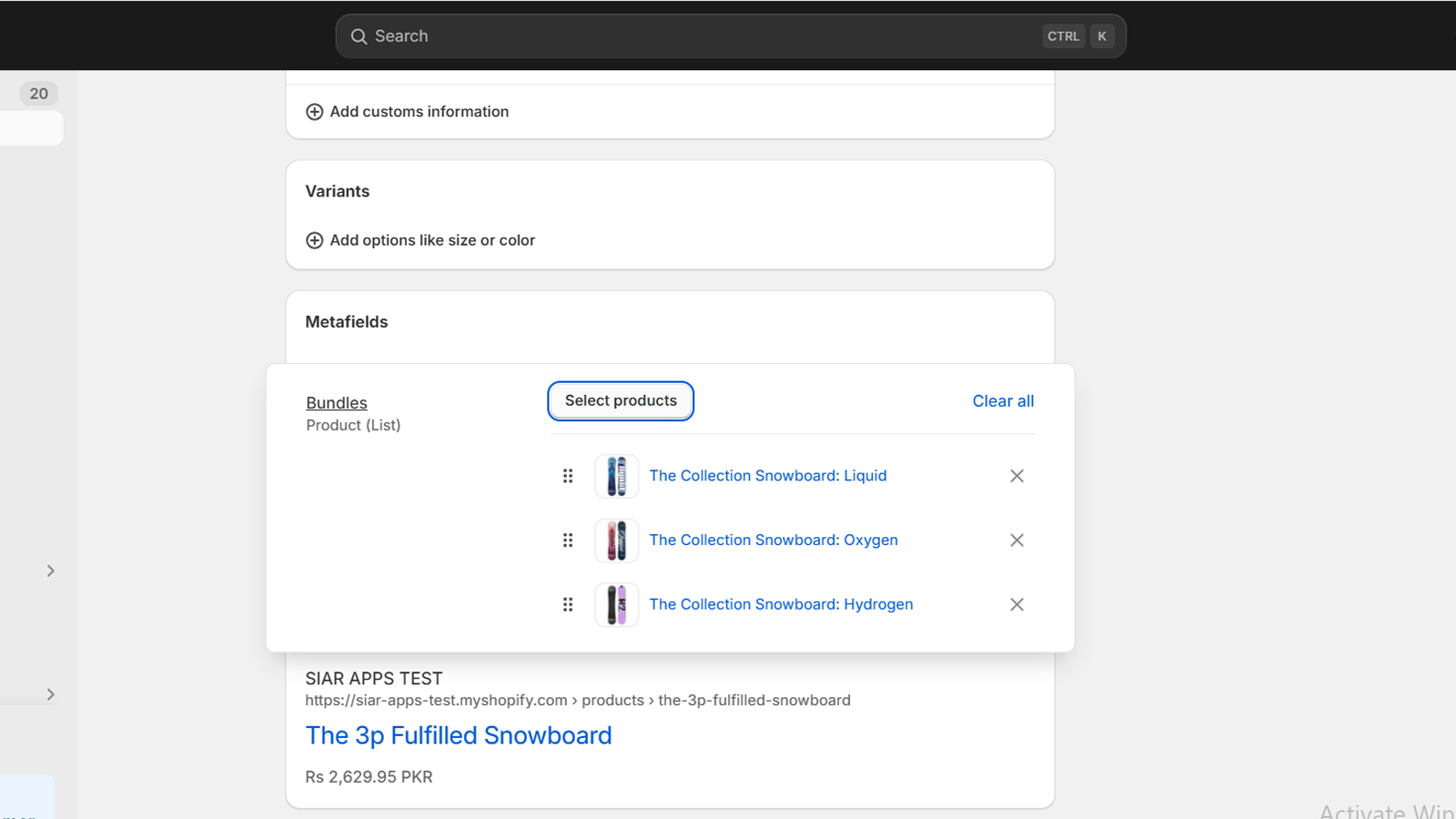Click the Select products button

point(620,400)
